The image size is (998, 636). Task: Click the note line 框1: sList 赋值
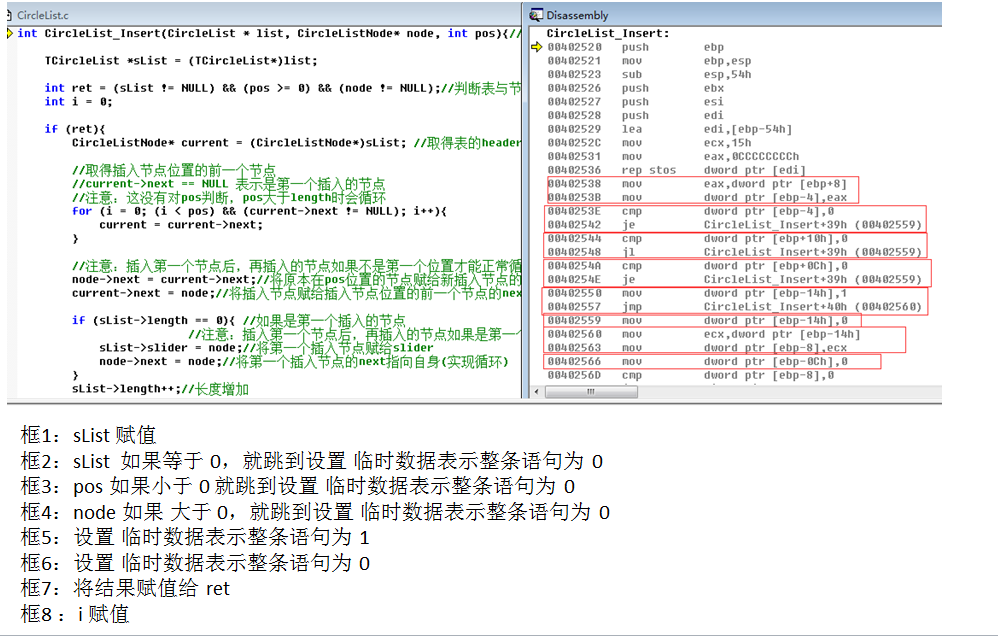[x=88, y=435]
